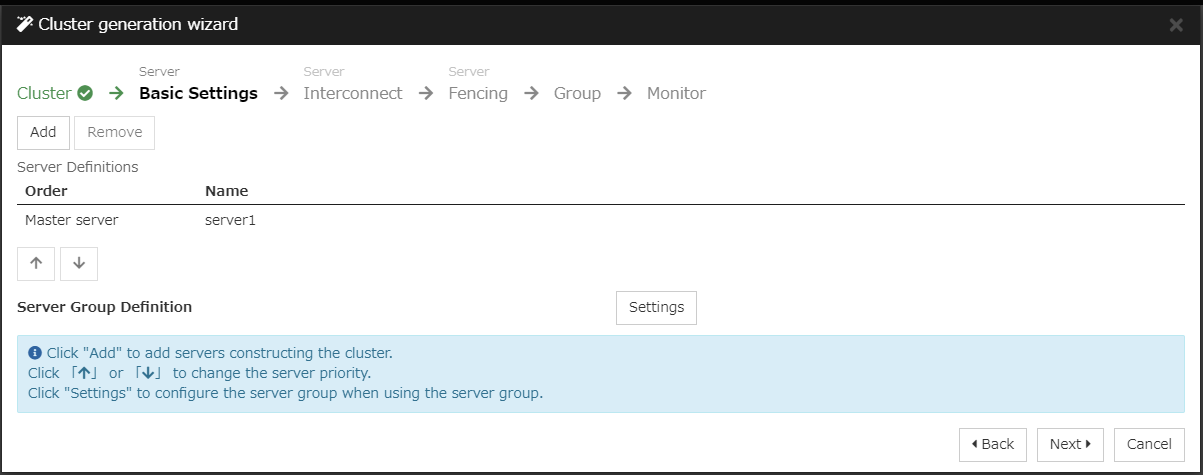Select the server1 row in Server Definitions
This screenshot has width=1203, height=475.
pos(230,220)
